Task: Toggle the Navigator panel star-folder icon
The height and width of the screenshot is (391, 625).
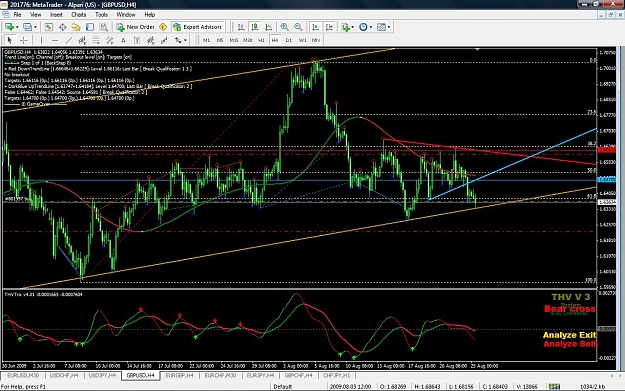Action: [x=76, y=27]
